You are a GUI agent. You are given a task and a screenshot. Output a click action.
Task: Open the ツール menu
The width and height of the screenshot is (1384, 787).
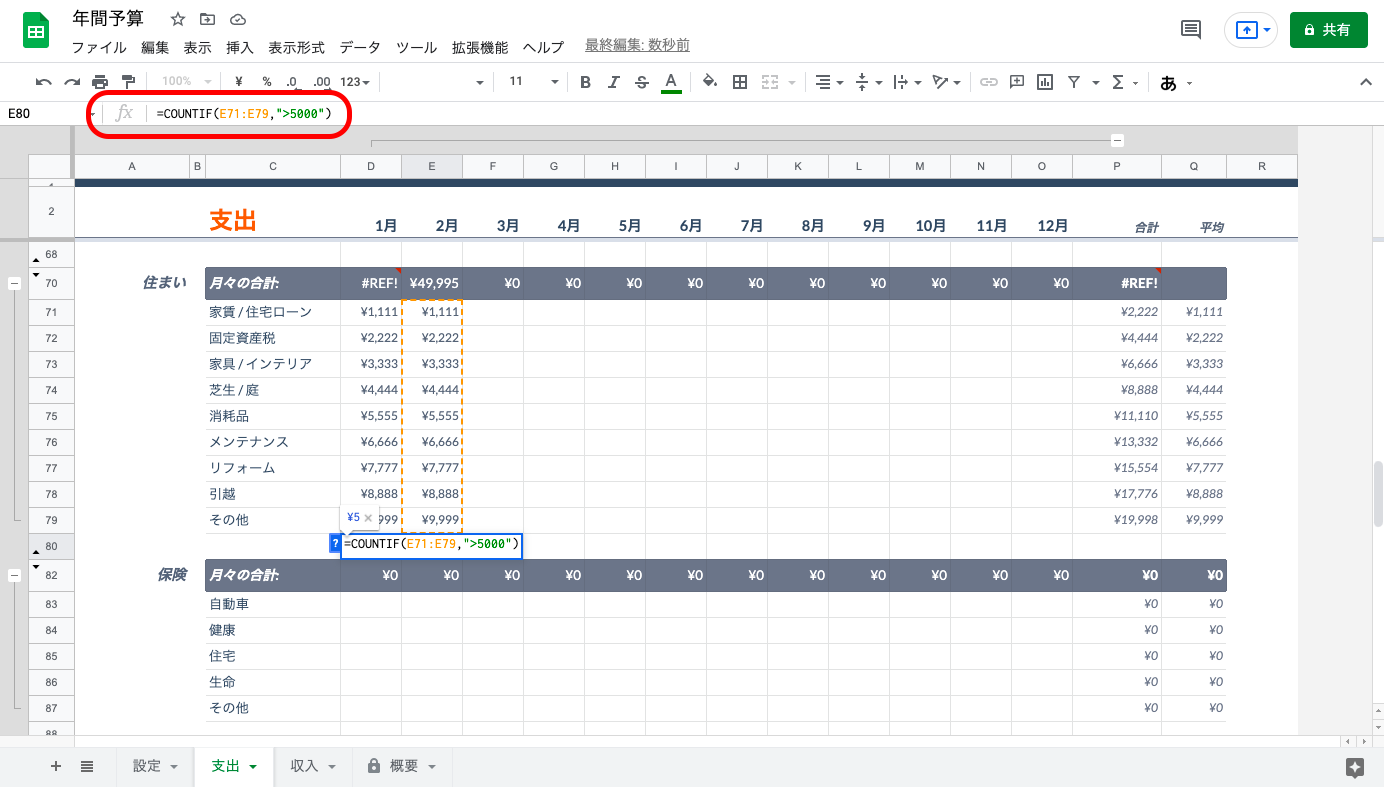[x=416, y=47]
